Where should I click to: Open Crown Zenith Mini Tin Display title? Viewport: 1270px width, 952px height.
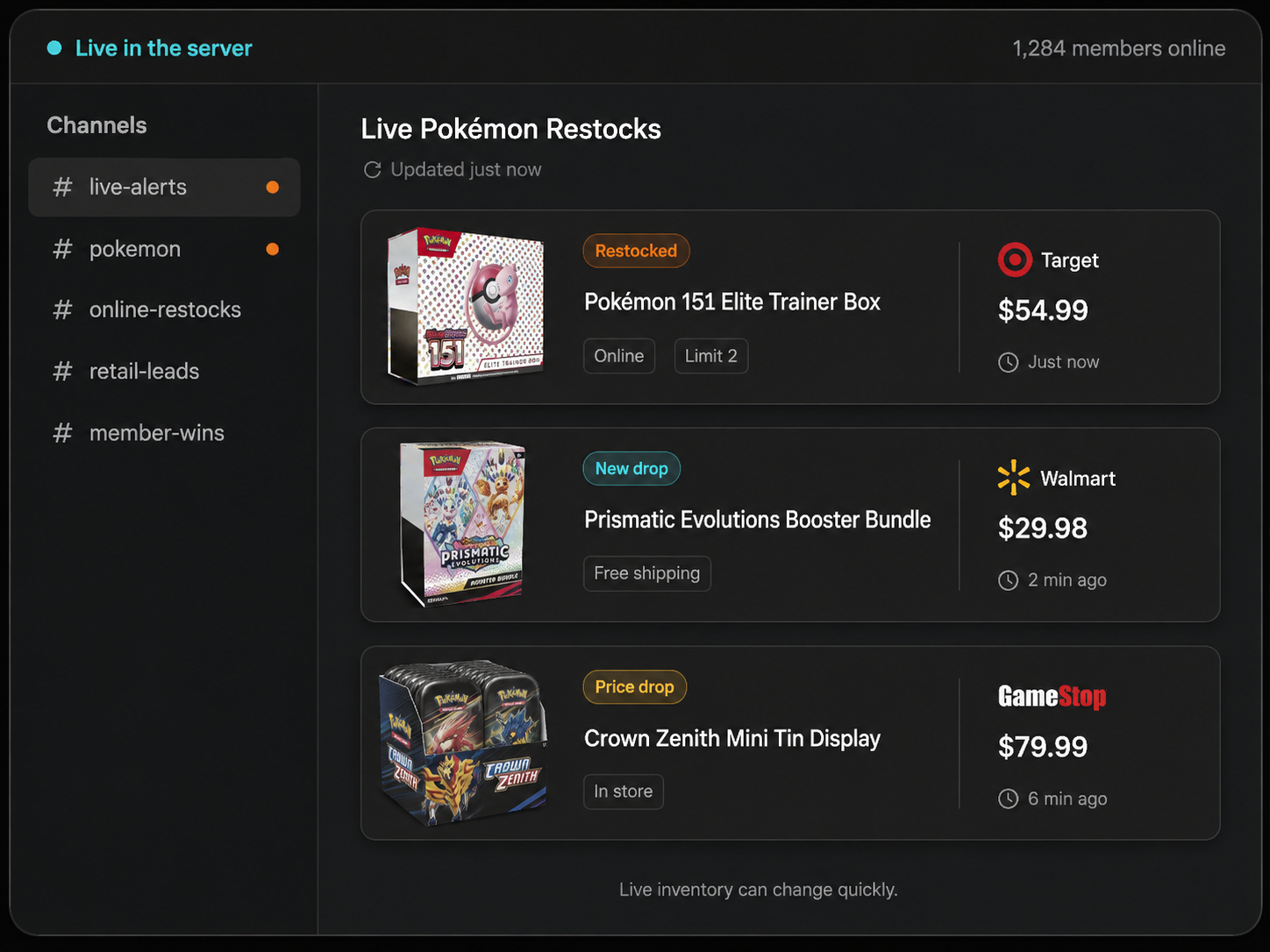click(732, 739)
